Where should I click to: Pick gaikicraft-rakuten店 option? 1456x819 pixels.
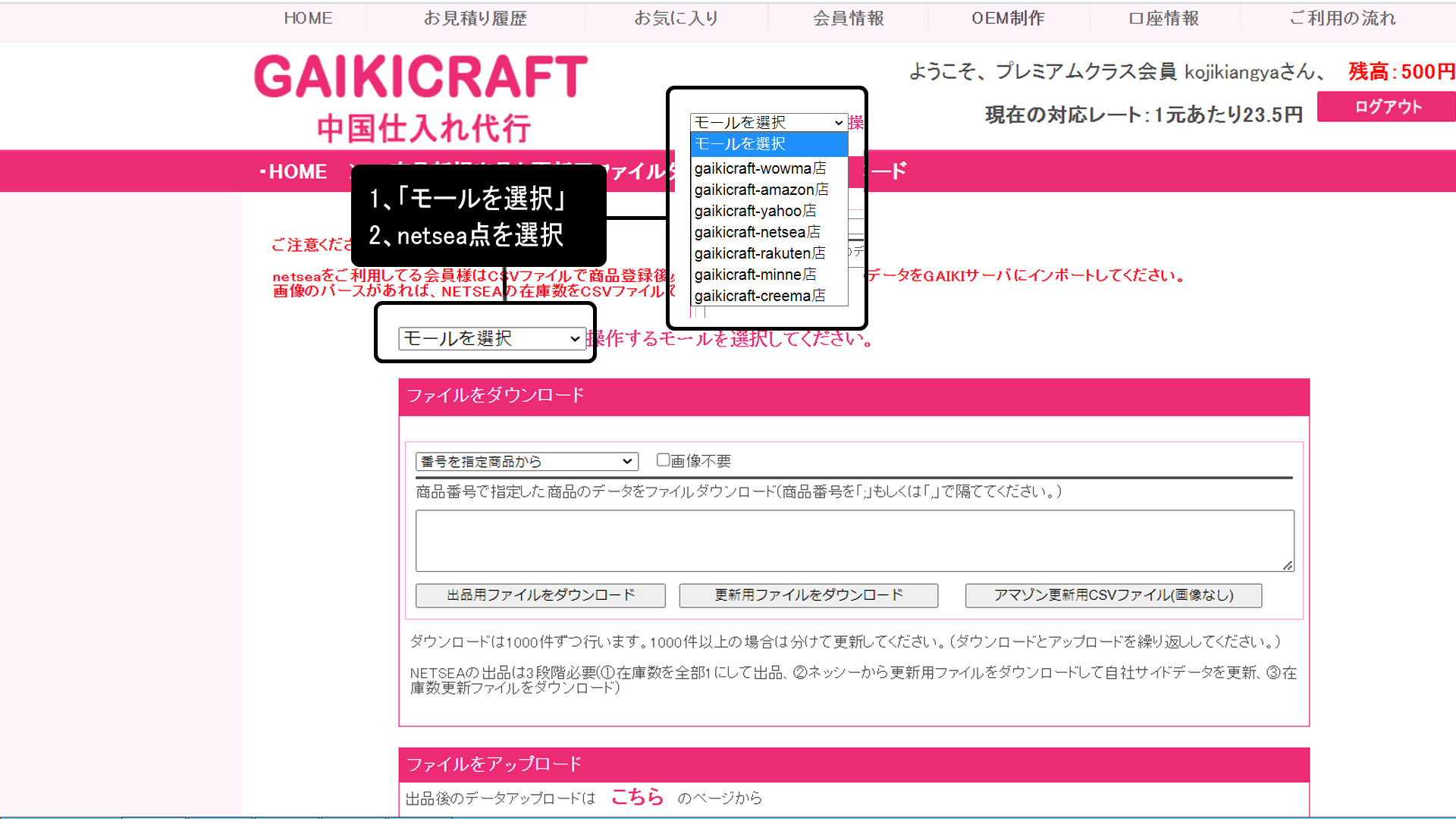[759, 253]
